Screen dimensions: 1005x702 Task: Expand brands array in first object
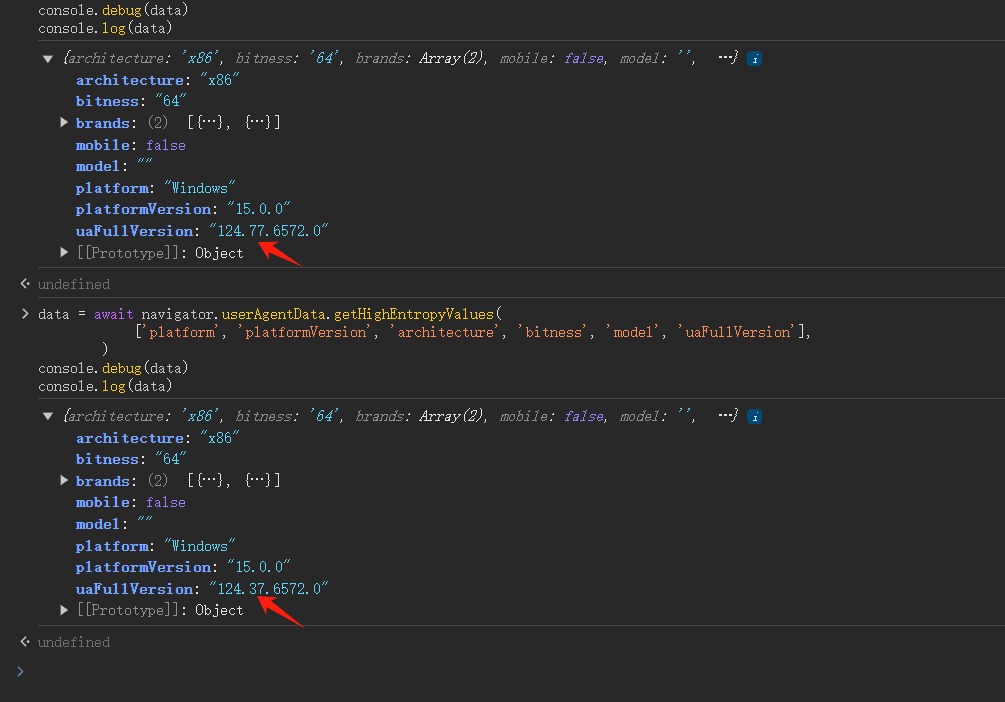(64, 122)
